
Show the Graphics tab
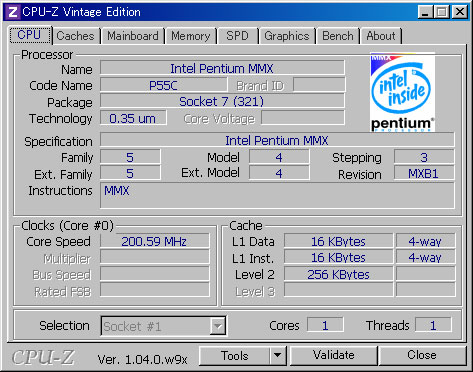pyautogui.click(x=287, y=36)
